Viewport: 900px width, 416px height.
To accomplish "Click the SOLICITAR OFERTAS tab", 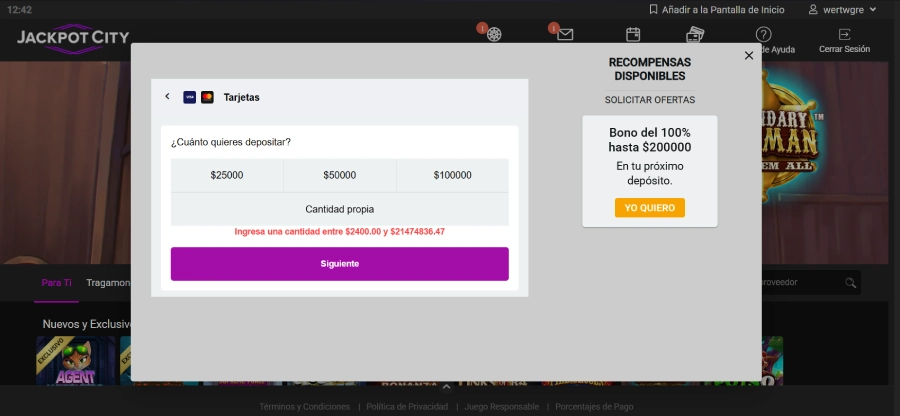I will coord(650,100).
